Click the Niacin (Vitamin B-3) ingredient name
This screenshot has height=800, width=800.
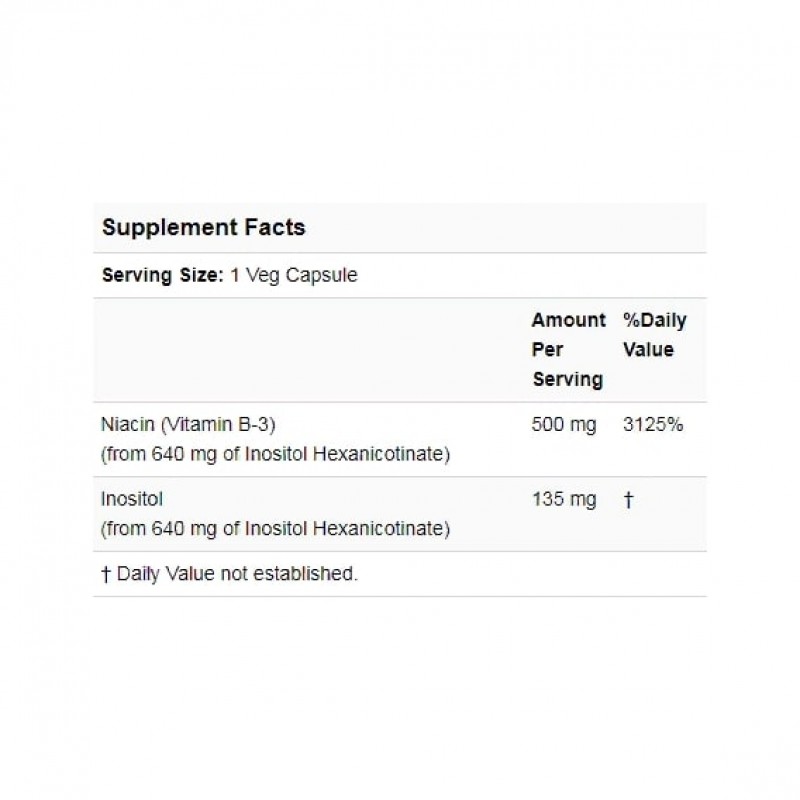click(188, 426)
